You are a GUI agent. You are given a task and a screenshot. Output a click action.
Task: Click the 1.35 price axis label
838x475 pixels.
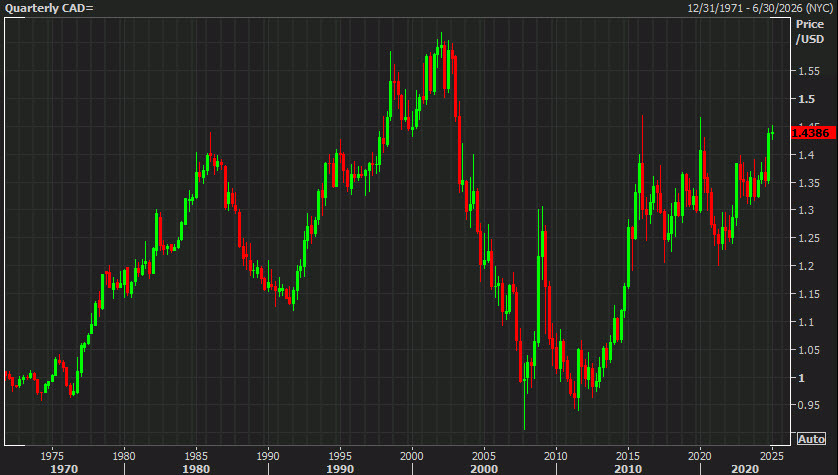pos(809,183)
